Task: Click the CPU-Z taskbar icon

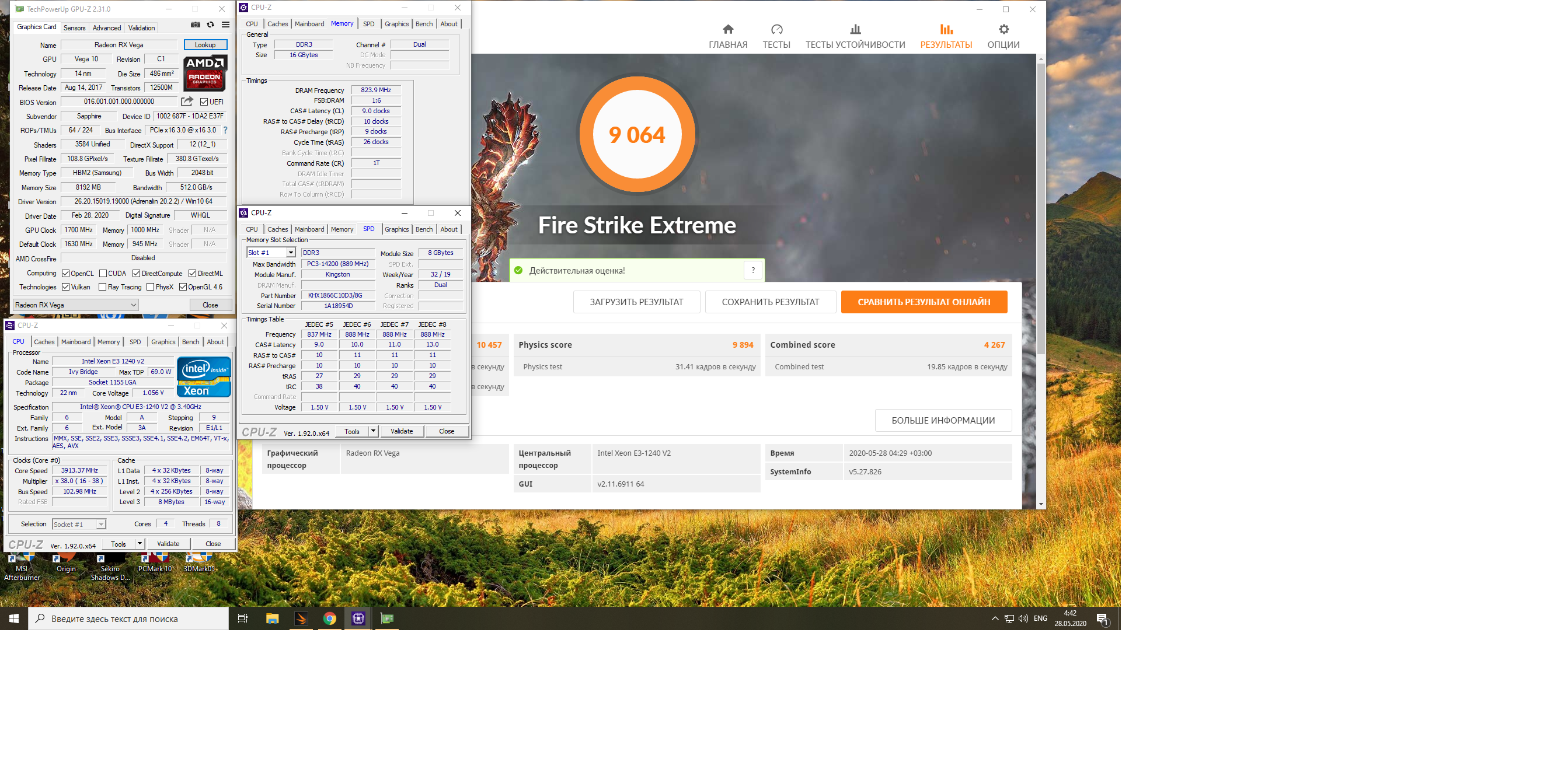Action: pyautogui.click(x=358, y=618)
